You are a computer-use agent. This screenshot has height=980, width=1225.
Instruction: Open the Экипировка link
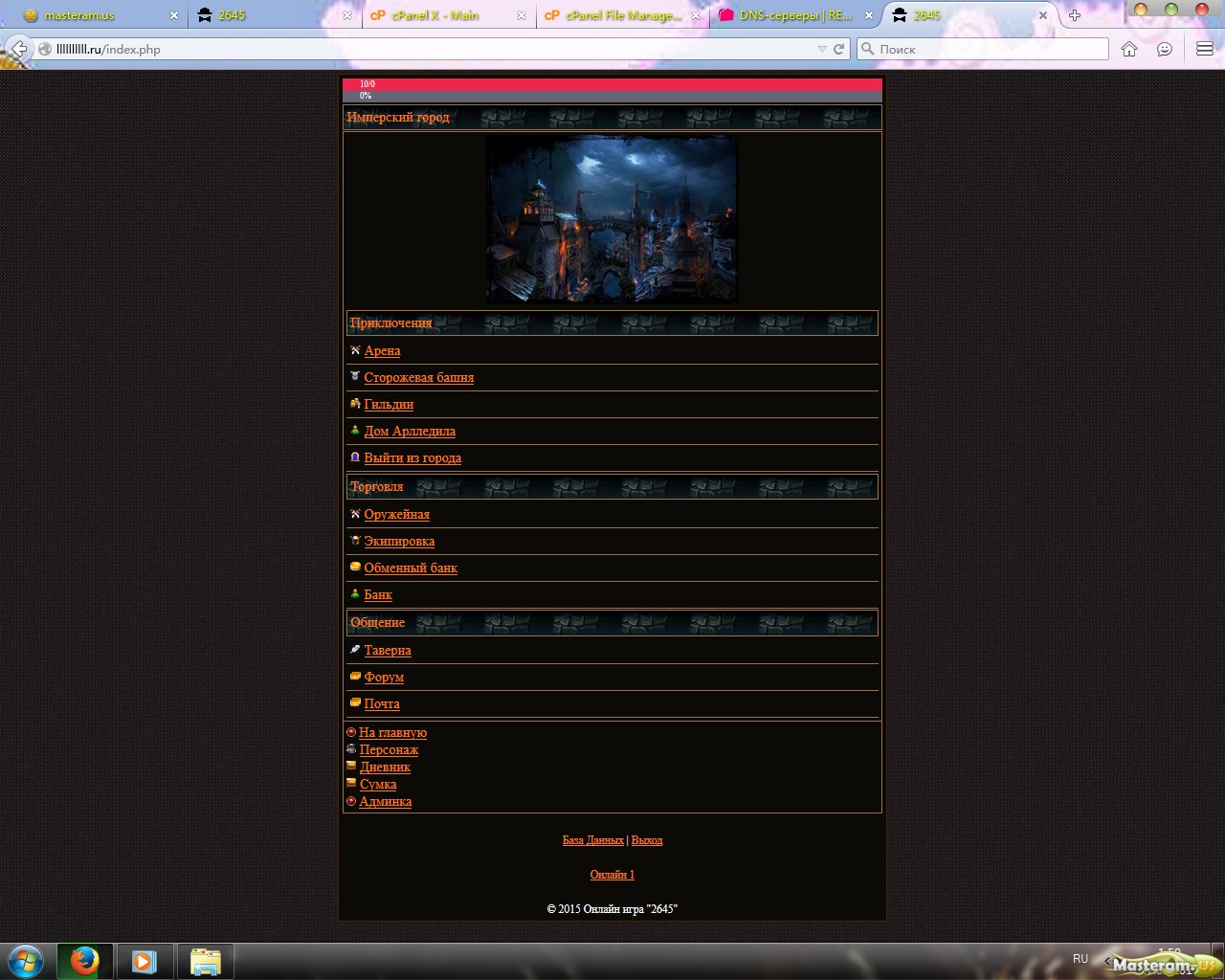click(399, 542)
